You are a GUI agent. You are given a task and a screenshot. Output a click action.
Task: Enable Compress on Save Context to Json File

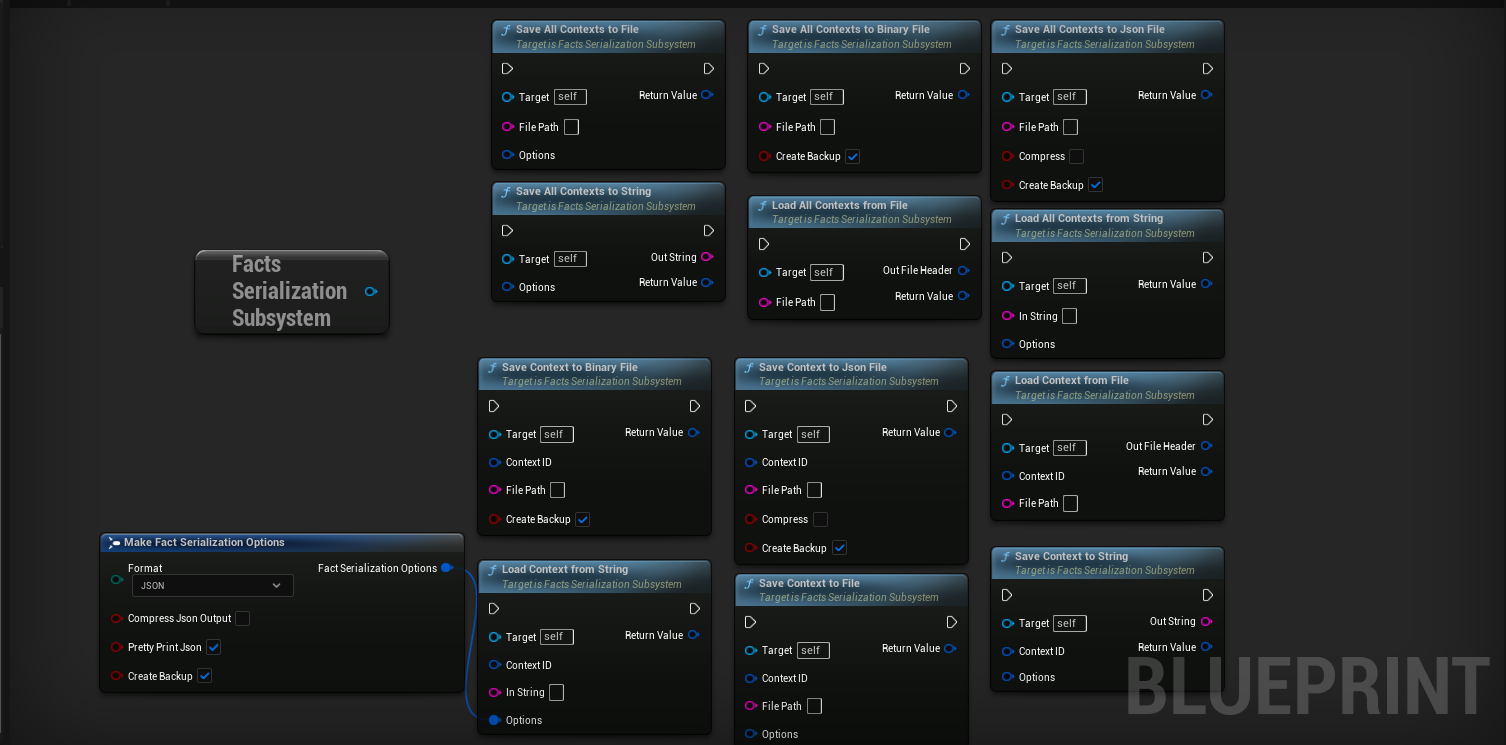[820, 519]
